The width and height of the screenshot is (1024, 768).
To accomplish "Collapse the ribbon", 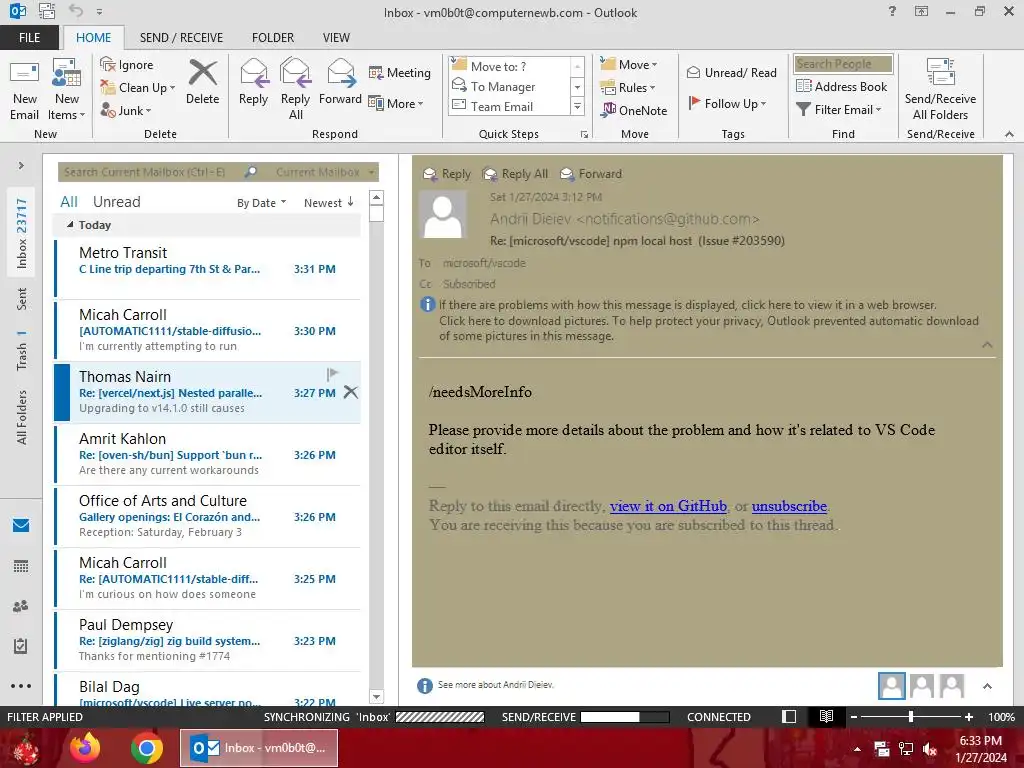I will tap(1009, 134).
